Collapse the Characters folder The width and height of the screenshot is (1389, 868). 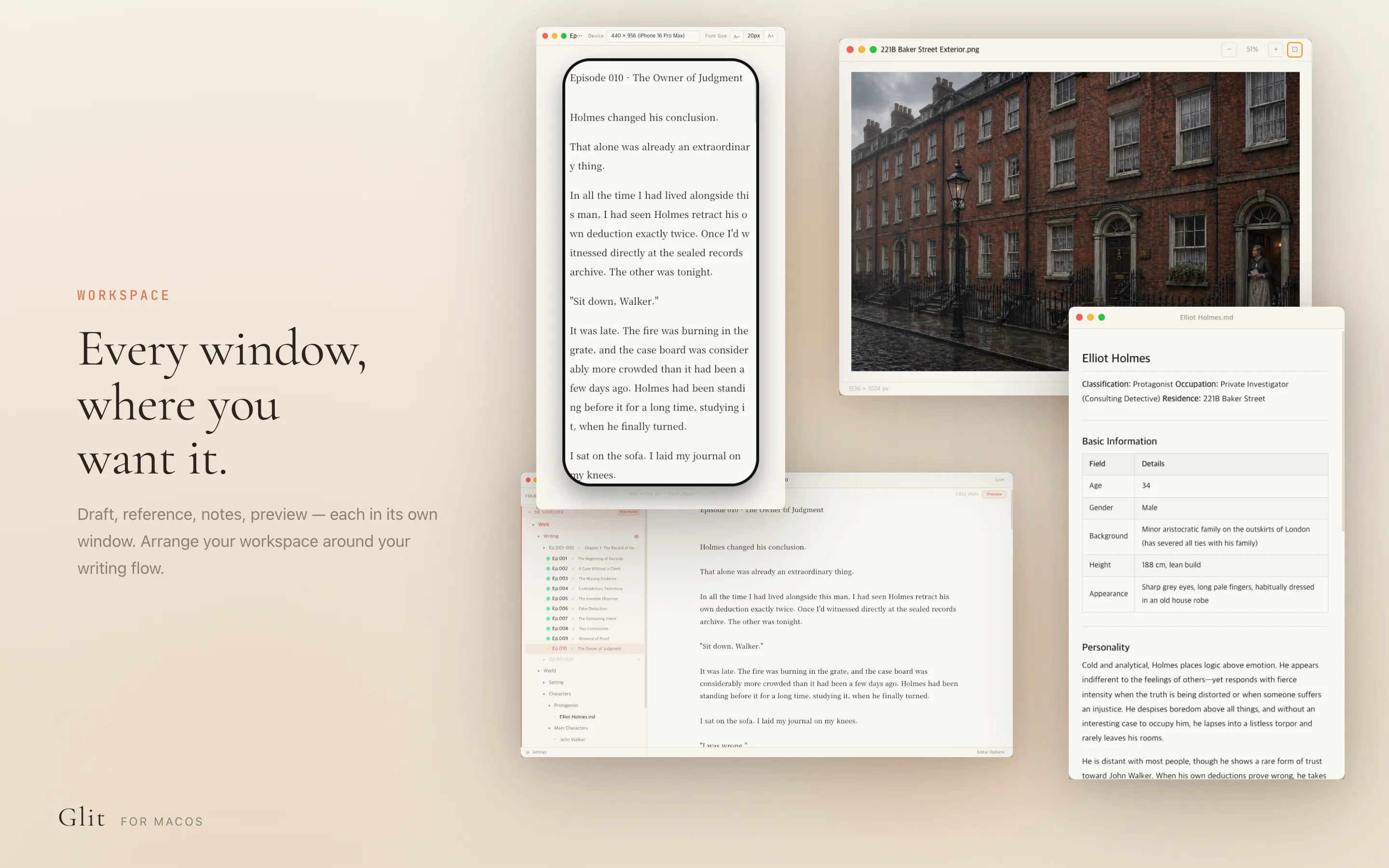click(x=544, y=694)
